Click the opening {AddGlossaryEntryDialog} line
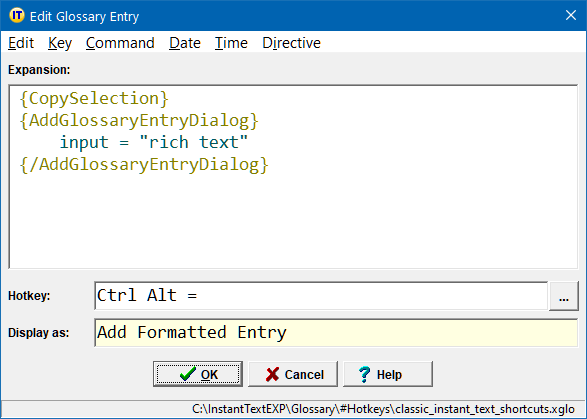This screenshot has height=419, width=587. click(139, 121)
